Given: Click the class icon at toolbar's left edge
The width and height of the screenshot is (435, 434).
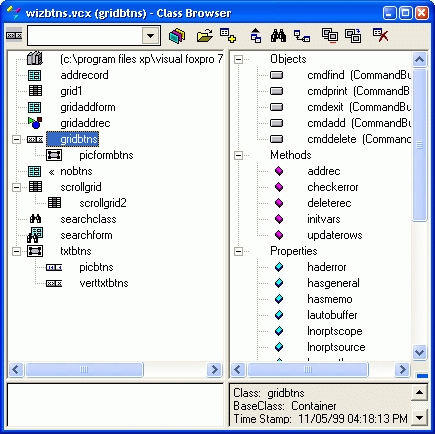Looking at the screenshot, I should (14, 35).
